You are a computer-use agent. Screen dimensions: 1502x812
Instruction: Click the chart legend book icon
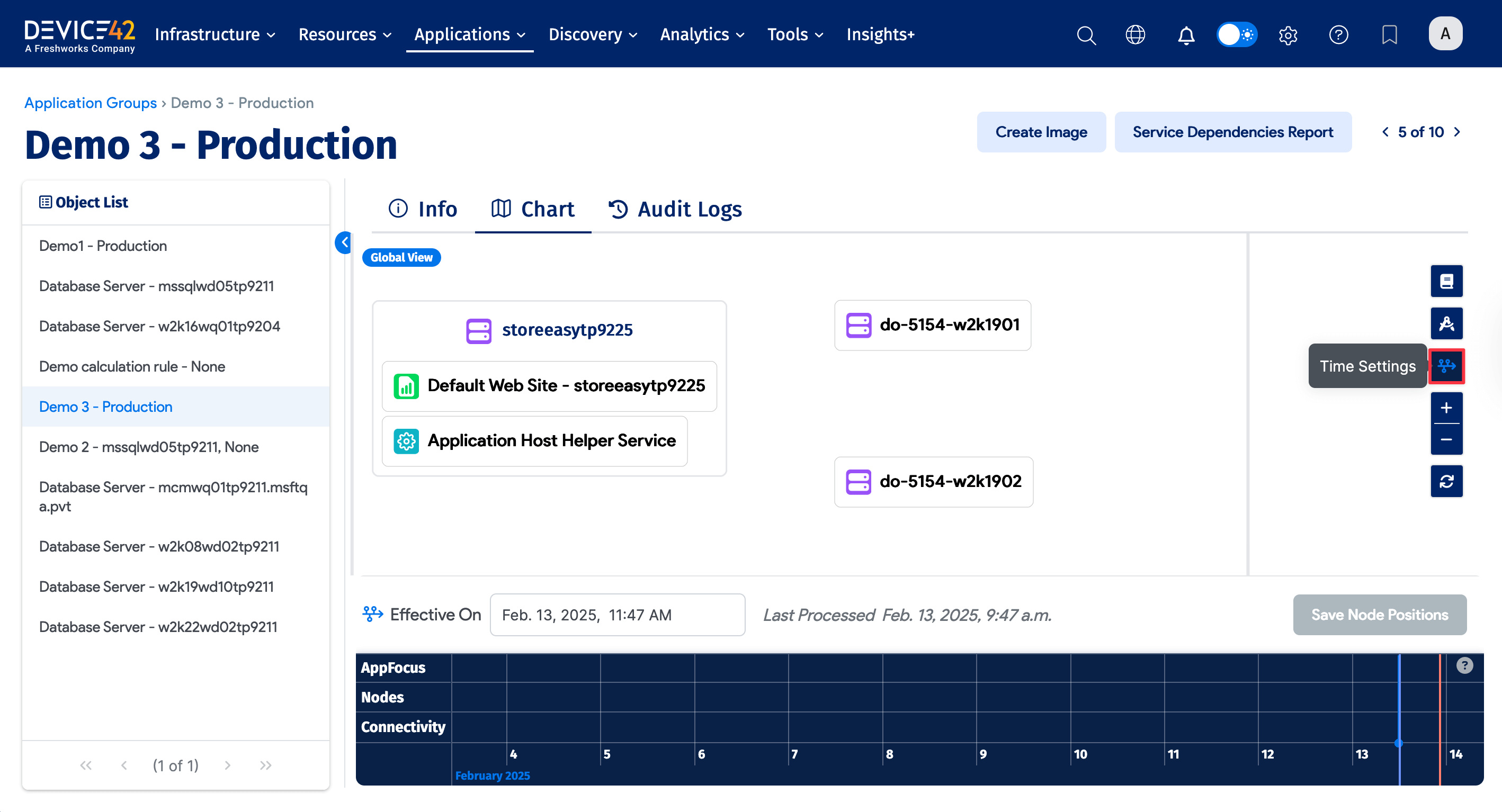click(1446, 282)
